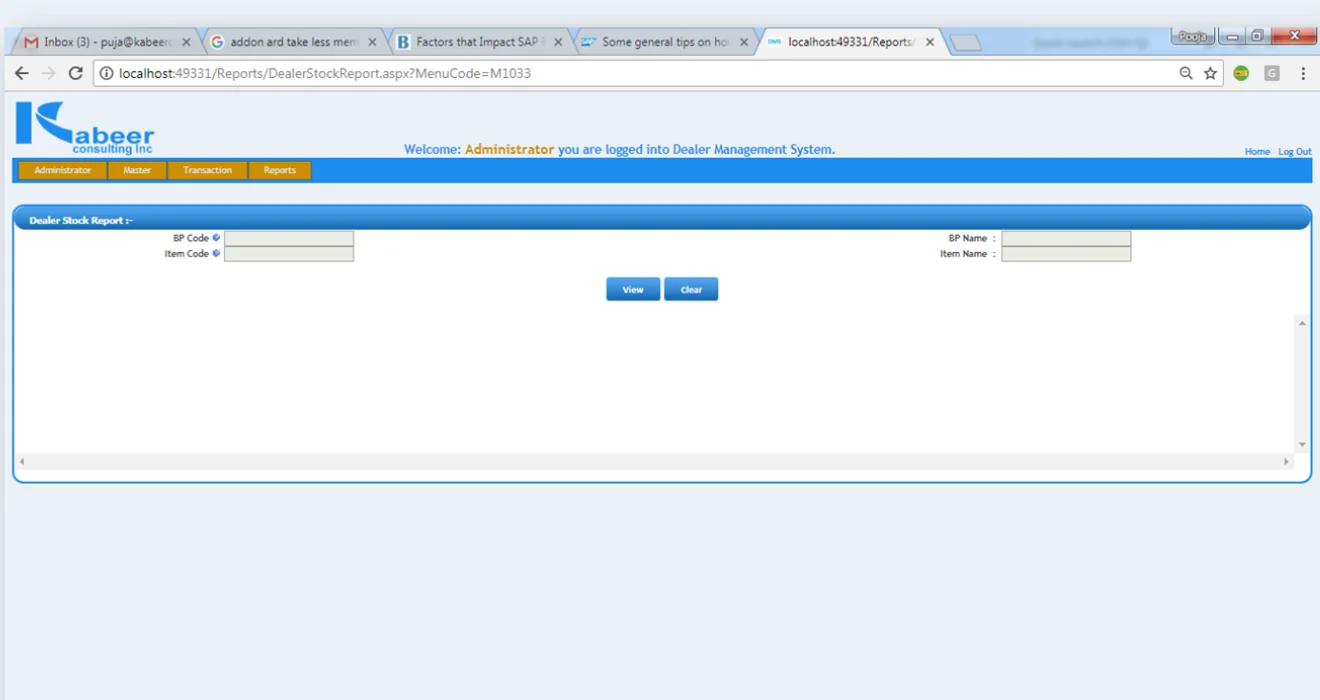Viewport: 1320px width, 700px height.
Task: Click the browser back arrow
Action: (x=22, y=73)
